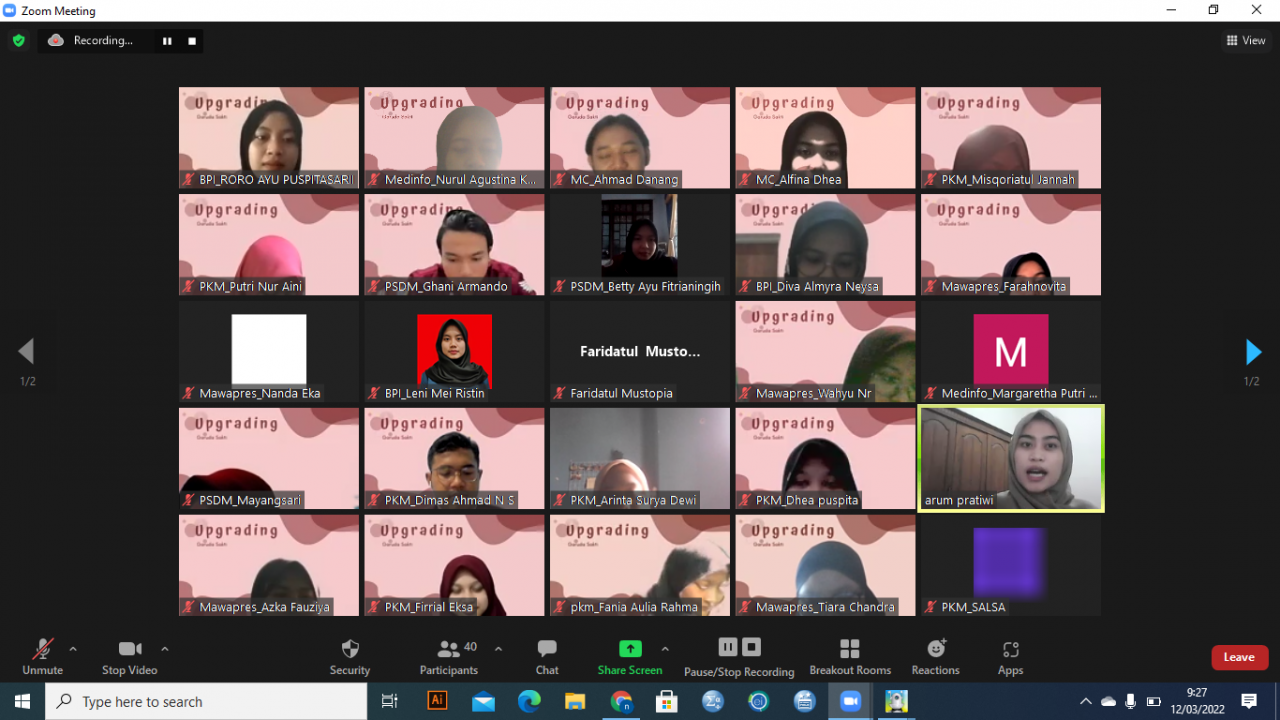Click the green Share Screen icon
Viewport: 1280px width, 720px height.
tap(630, 649)
